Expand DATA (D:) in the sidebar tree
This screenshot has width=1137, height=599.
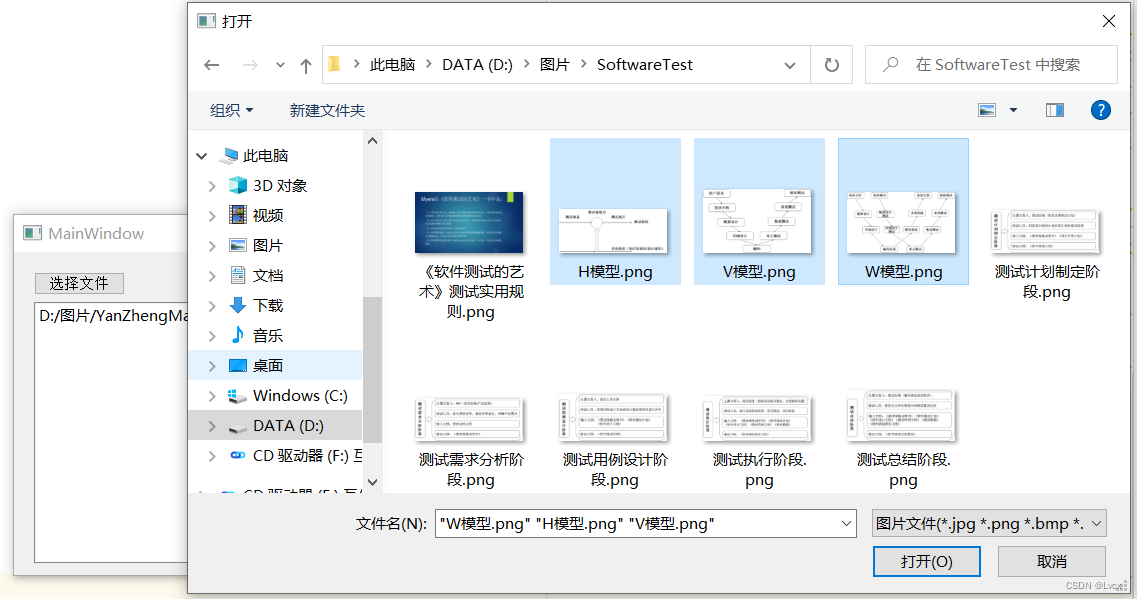point(211,425)
